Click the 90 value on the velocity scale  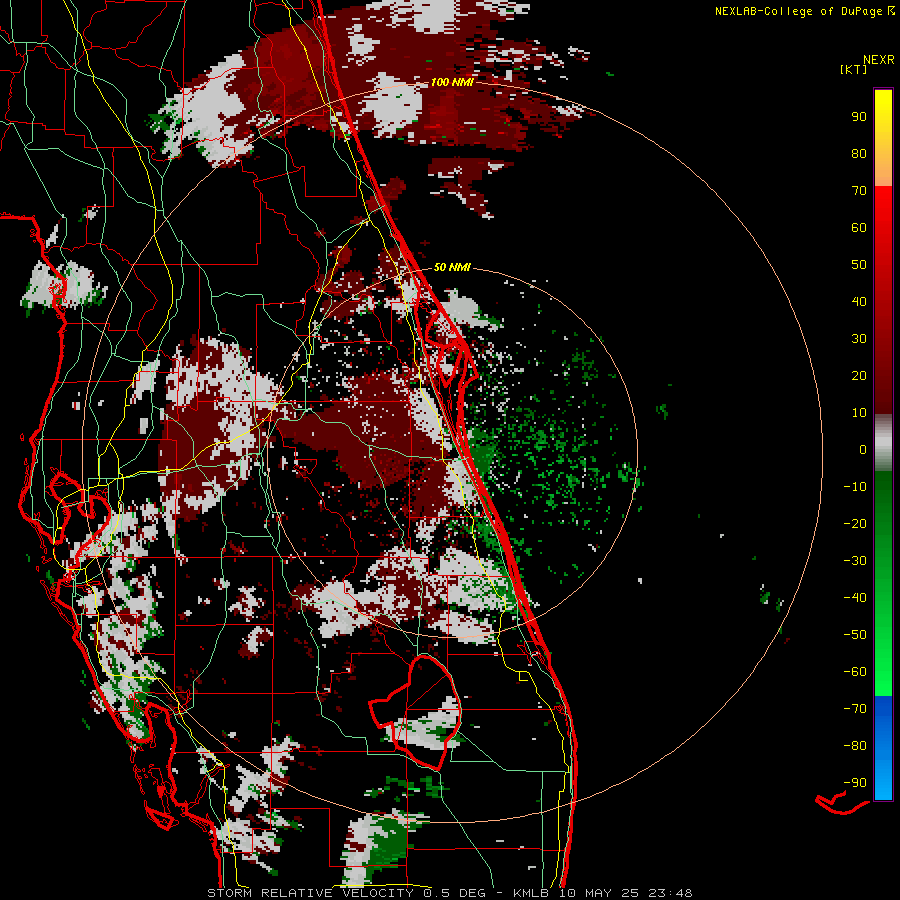tap(859, 117)
